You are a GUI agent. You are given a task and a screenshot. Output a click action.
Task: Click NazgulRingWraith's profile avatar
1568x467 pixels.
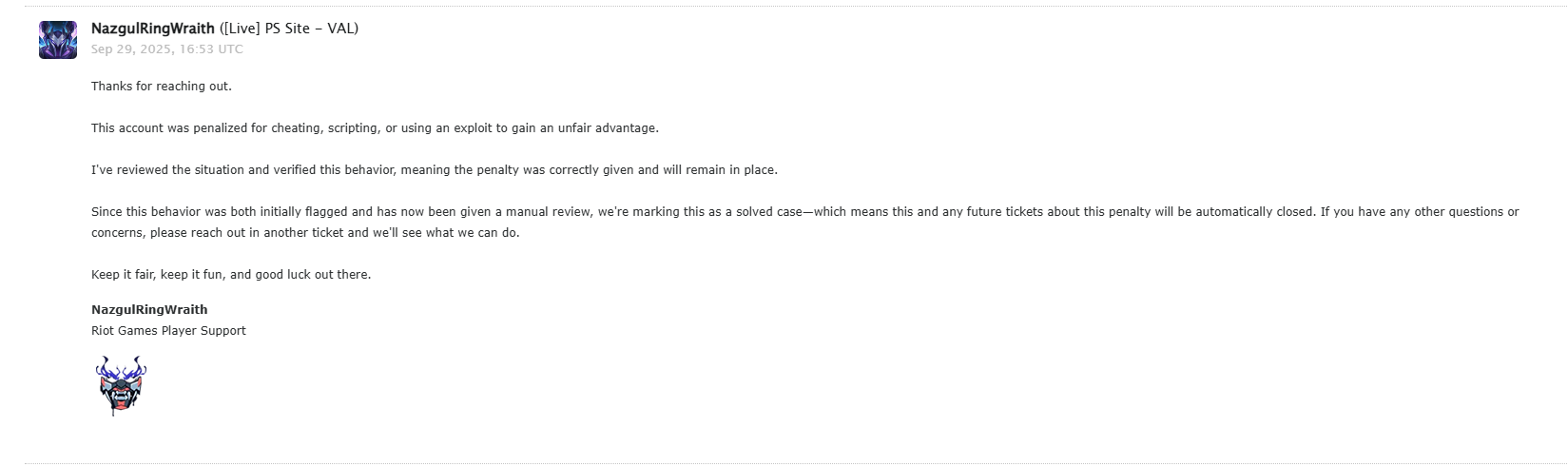[x=58, y=40]
